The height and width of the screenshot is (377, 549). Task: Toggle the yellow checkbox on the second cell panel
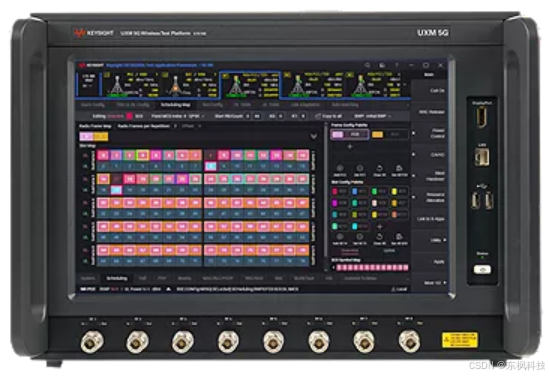[x=165, y=75]
